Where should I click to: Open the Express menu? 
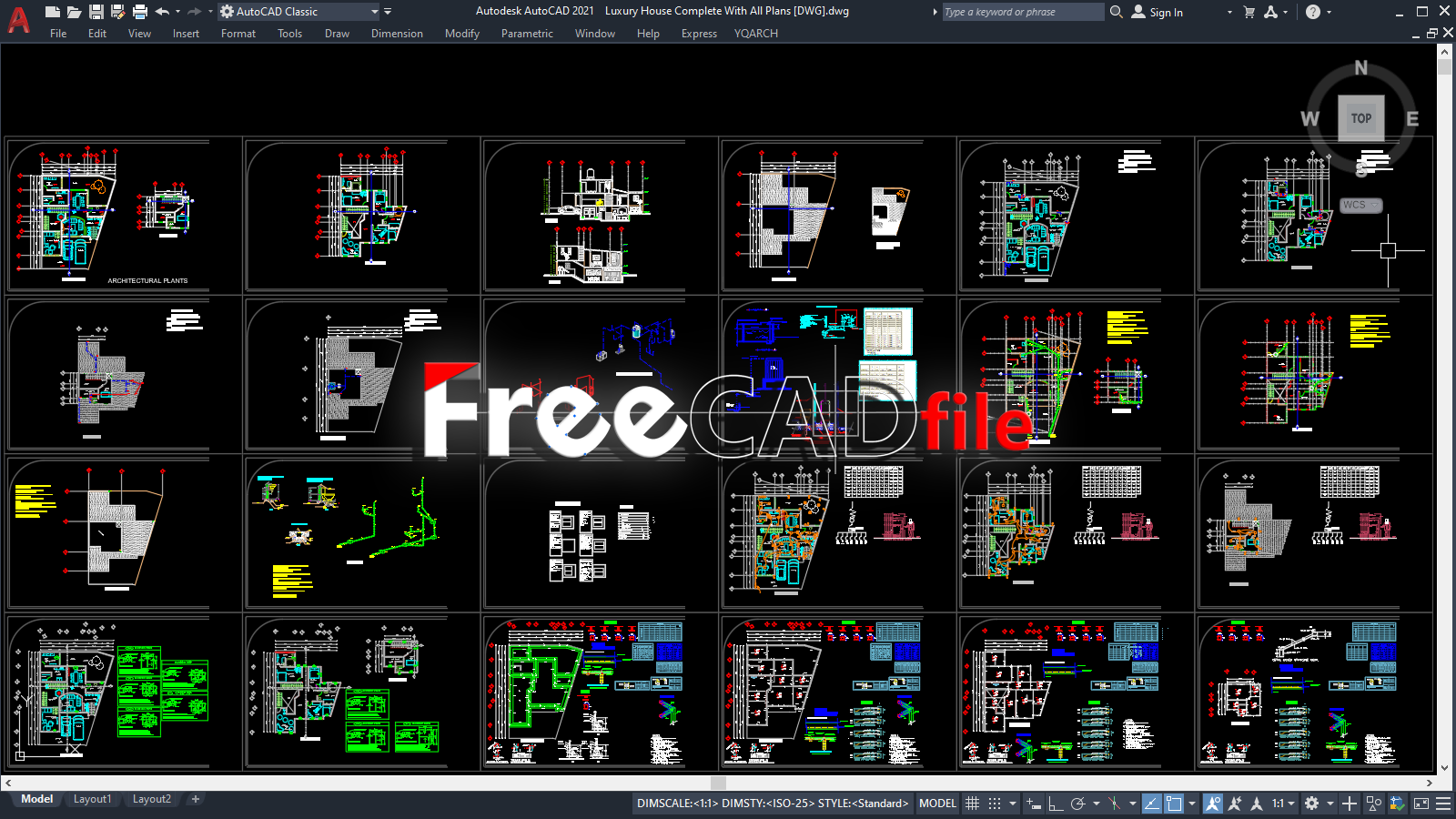[699, 34]
